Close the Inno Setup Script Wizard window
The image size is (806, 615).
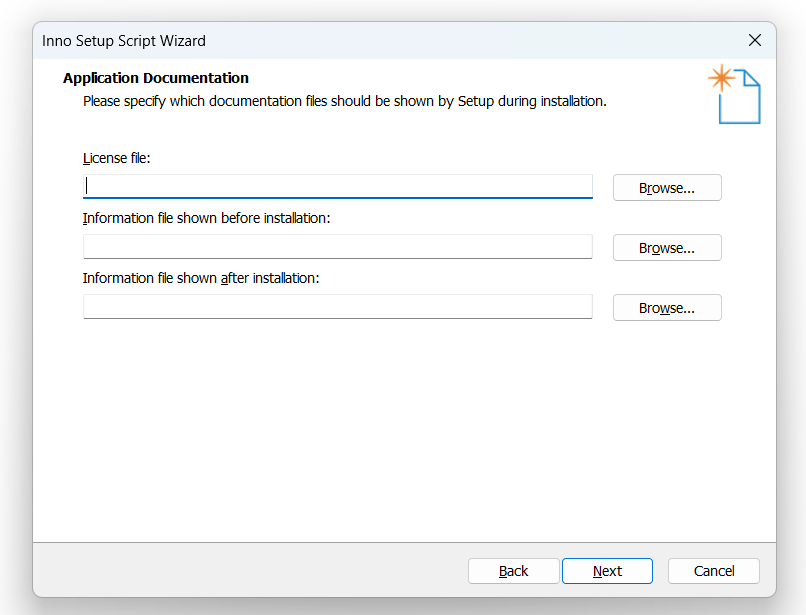(755, 40)
